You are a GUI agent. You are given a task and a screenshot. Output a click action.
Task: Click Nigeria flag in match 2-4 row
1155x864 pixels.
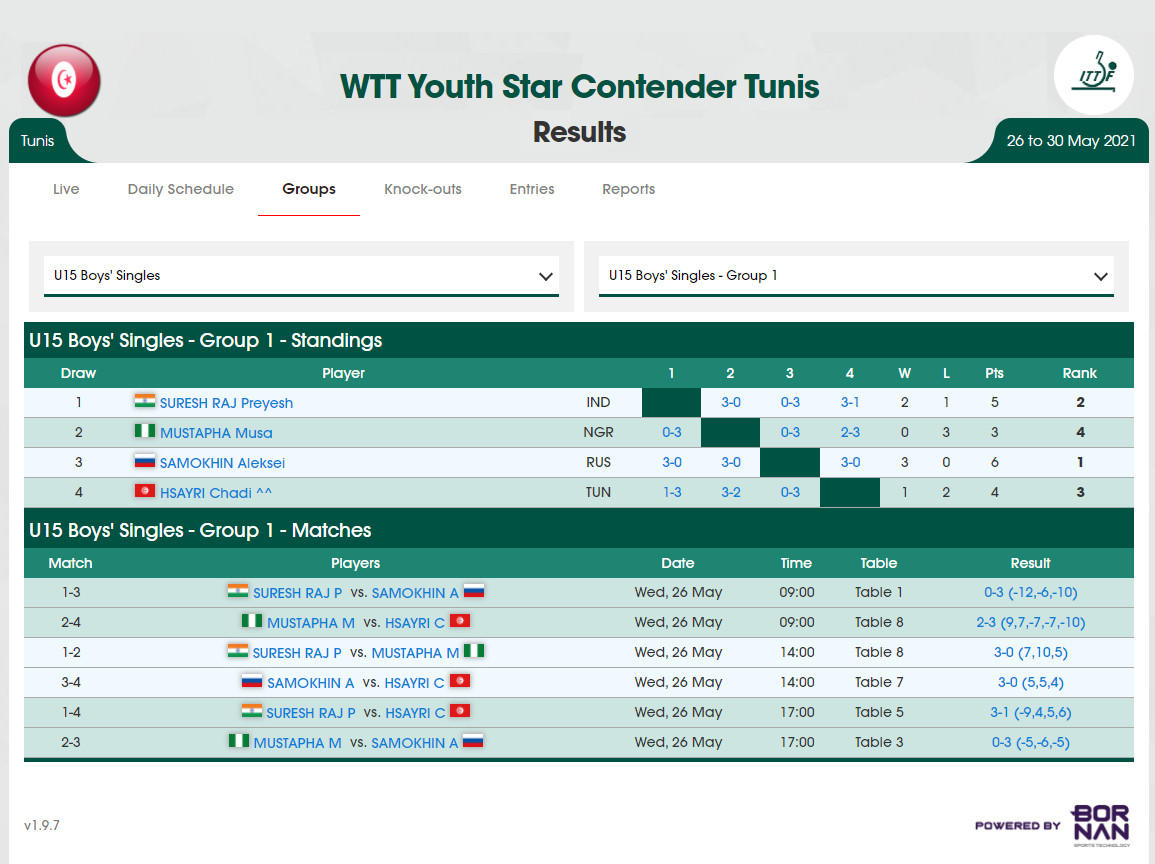point(252,621)
